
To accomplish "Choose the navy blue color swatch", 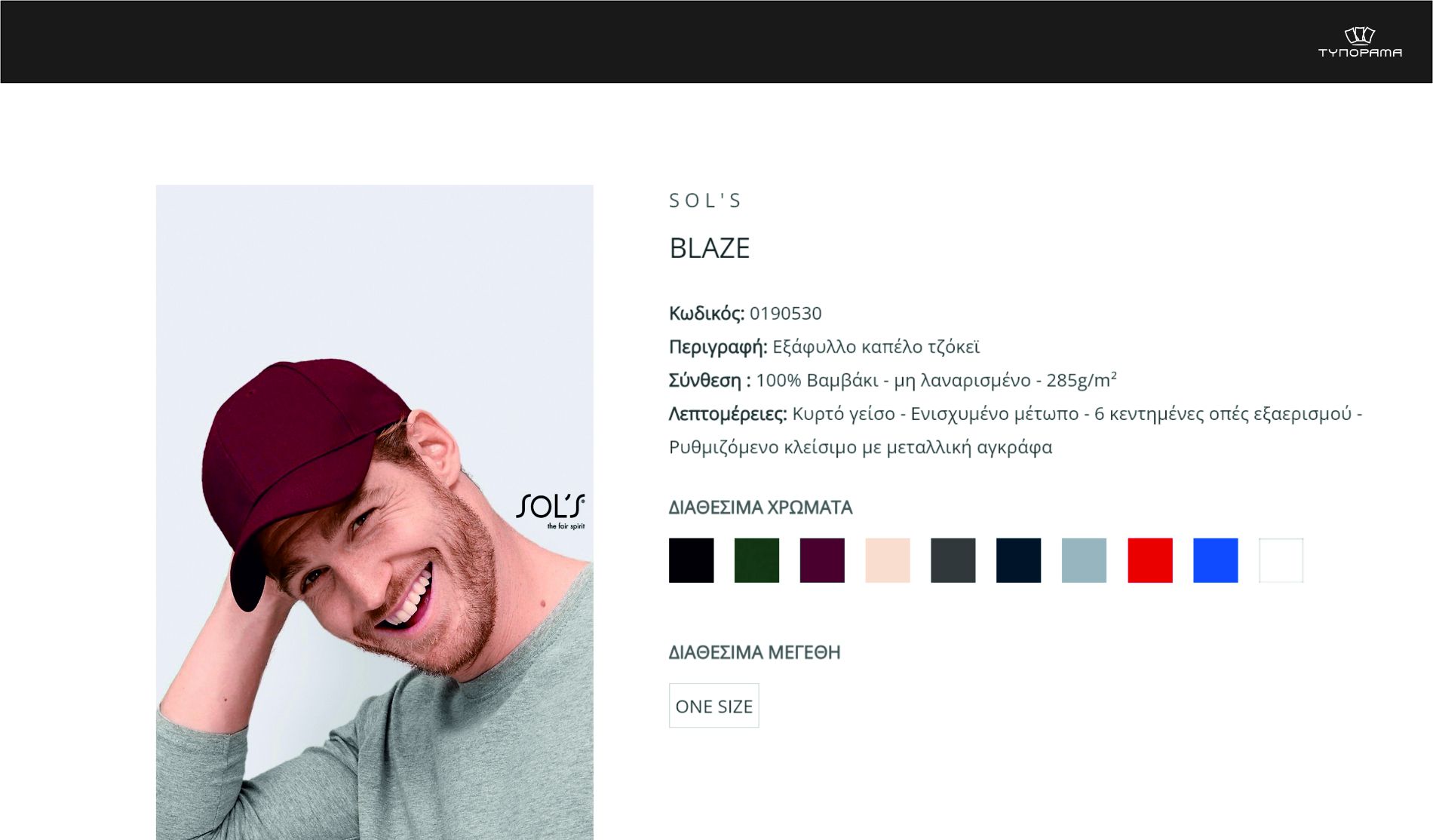I will click(x=1019, y=560).
